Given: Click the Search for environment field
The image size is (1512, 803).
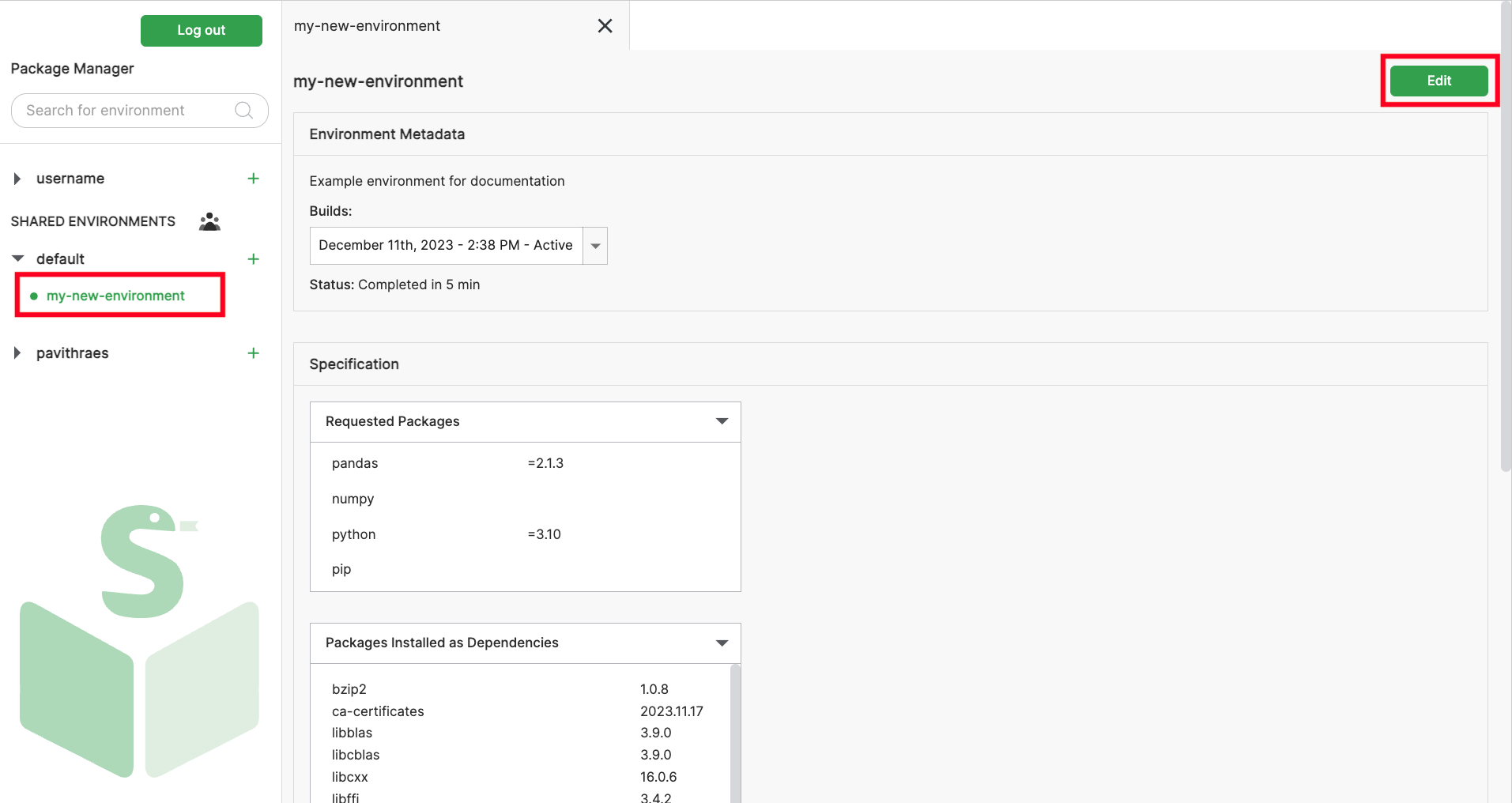Looking at the screenshot, I should 126,111.
